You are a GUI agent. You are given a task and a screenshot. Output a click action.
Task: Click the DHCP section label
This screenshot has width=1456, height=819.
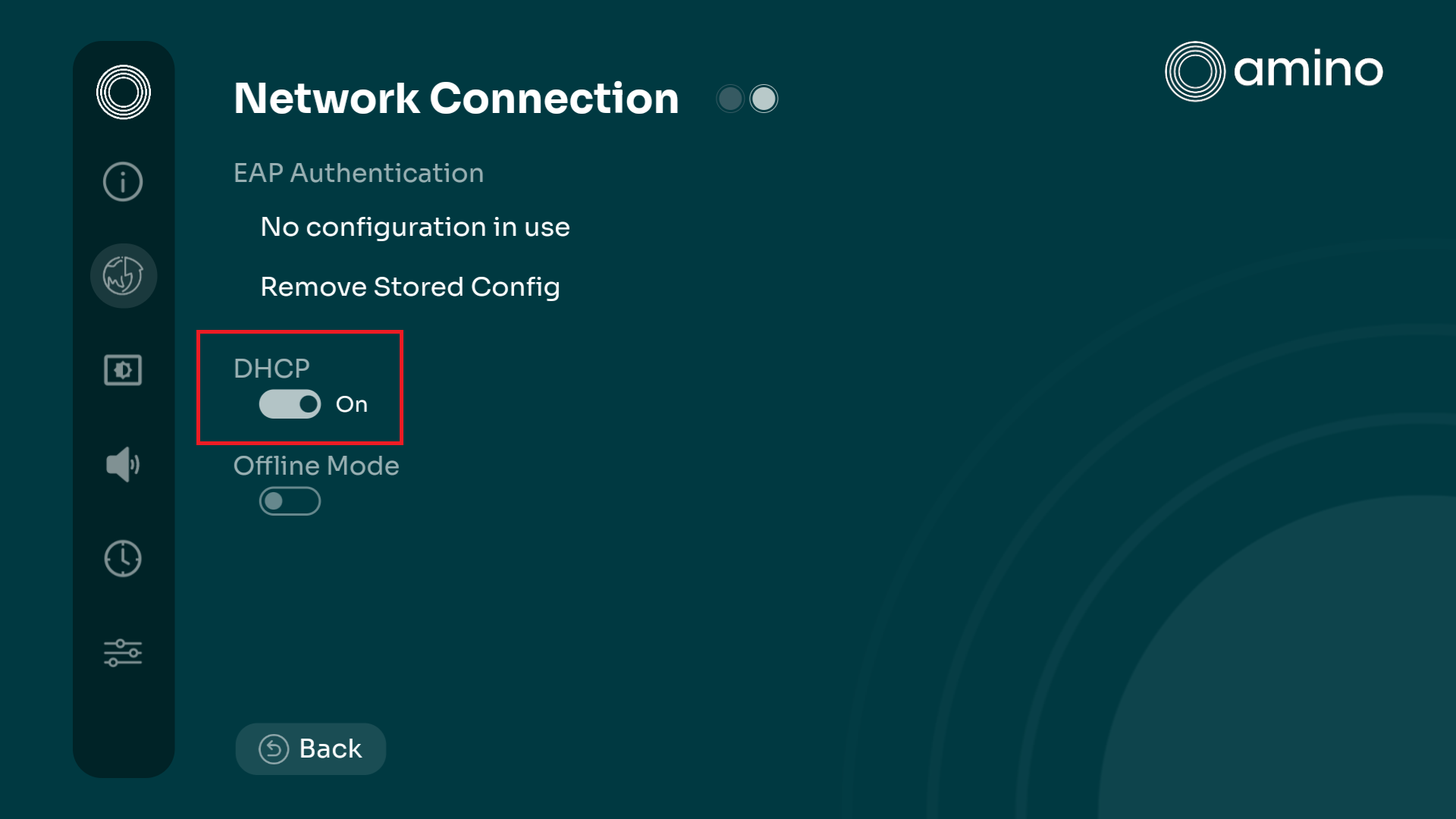271,369
